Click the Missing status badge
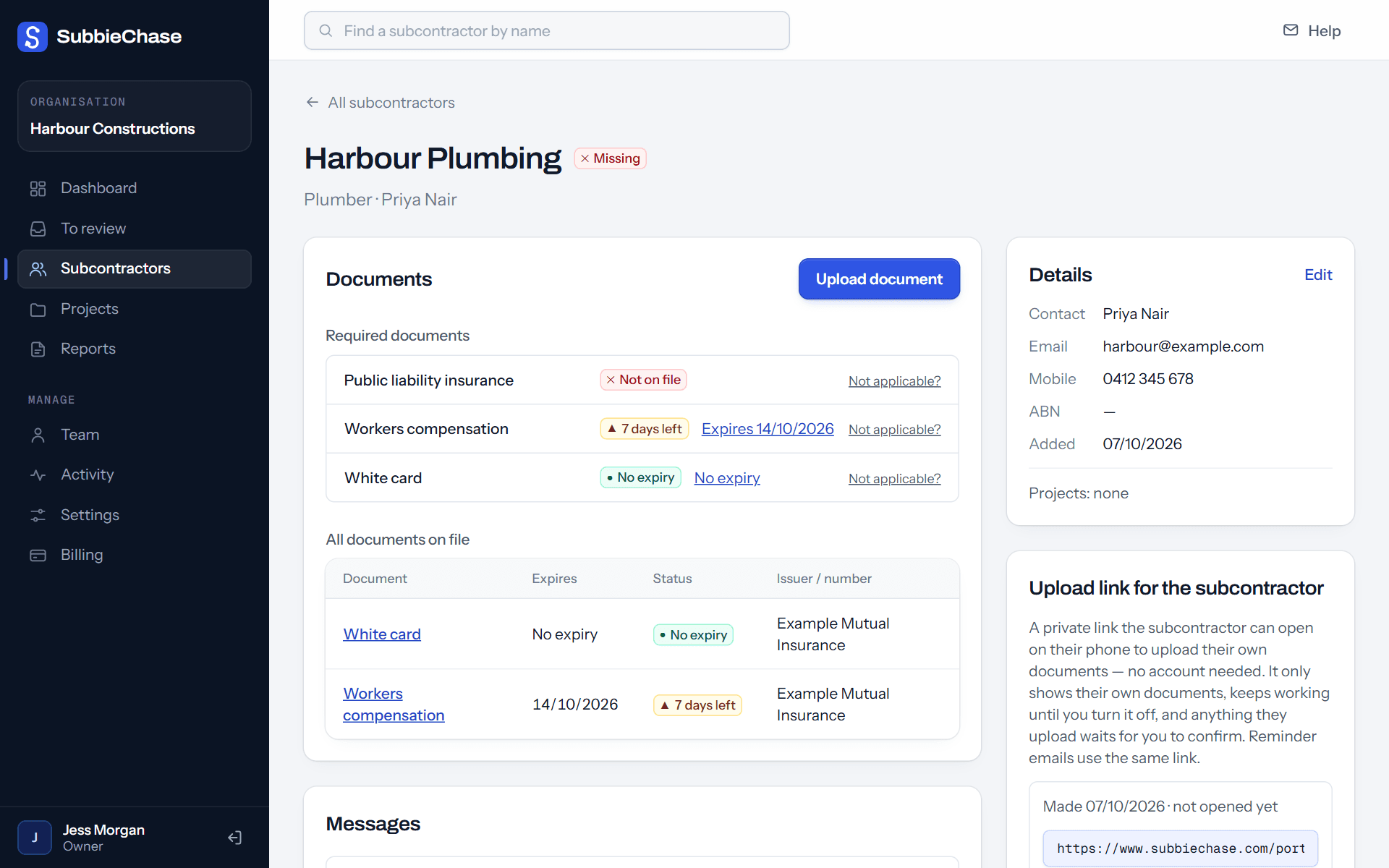 click(610, 158)
